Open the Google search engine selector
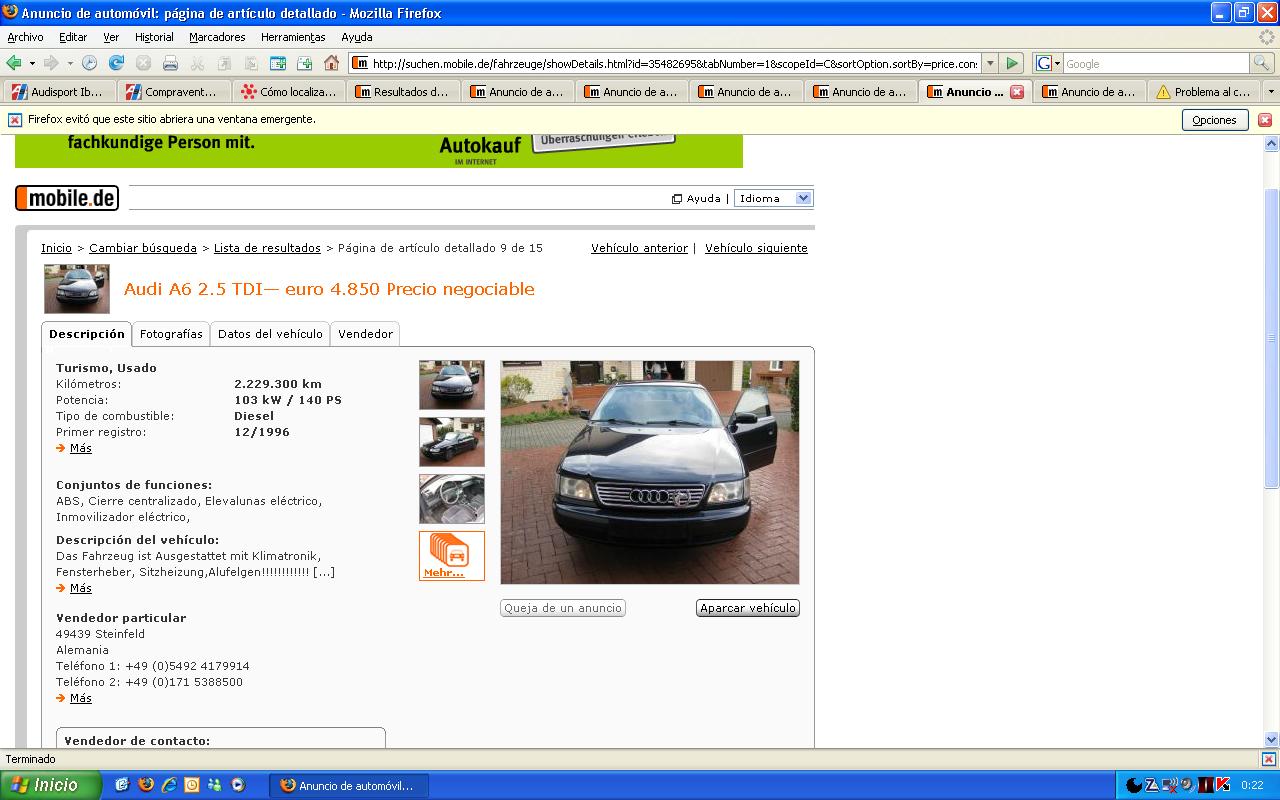1280x800 pixels. (1047, 63)
